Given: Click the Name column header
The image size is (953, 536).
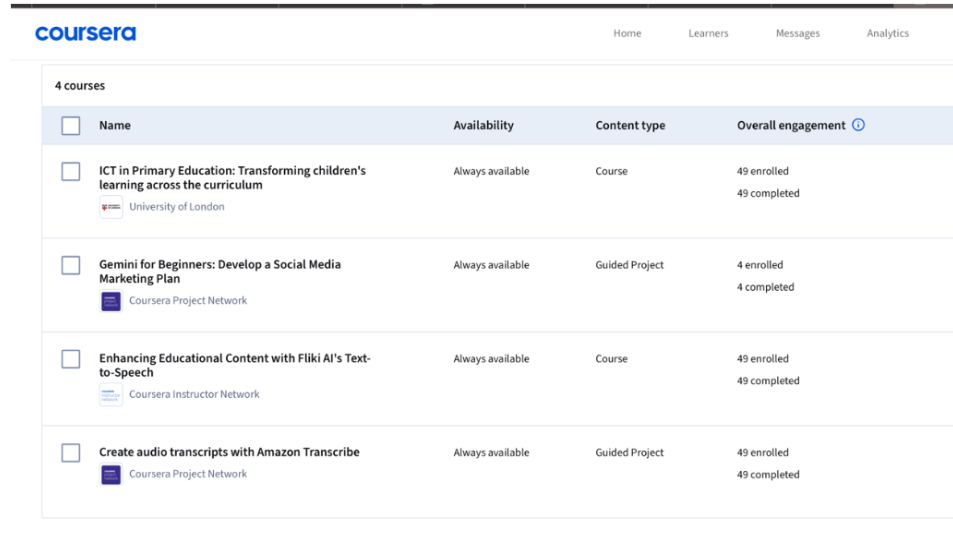Looking at the screenshot, I should 115,125.
